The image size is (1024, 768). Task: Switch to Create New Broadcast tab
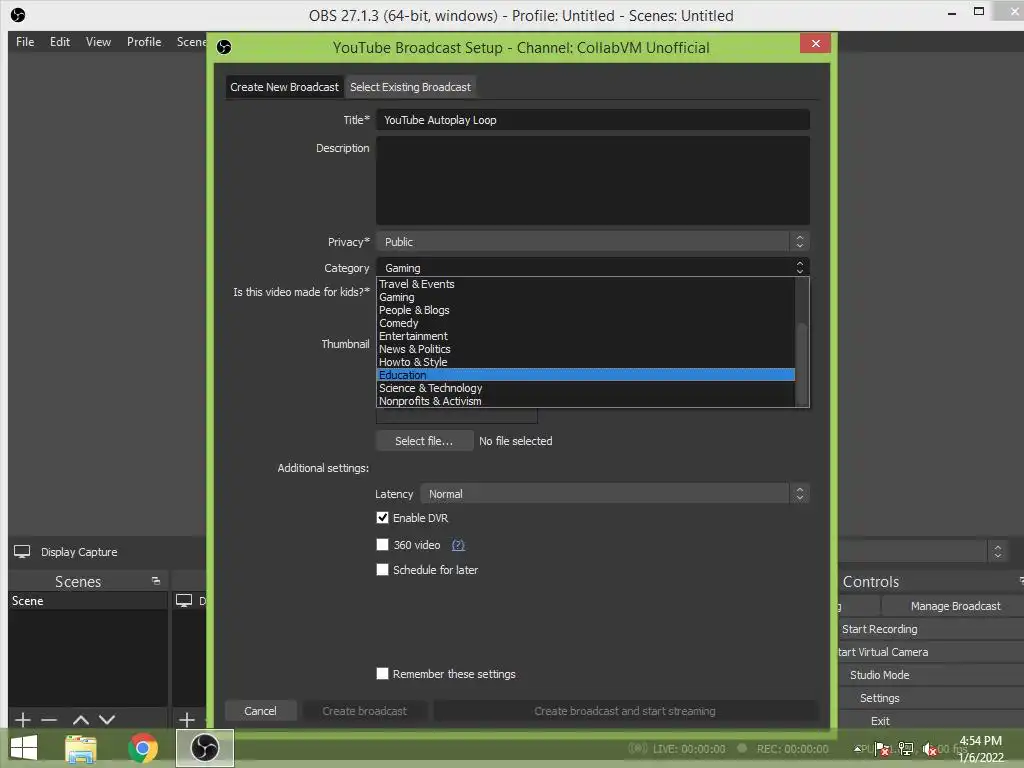pos(284,87)
